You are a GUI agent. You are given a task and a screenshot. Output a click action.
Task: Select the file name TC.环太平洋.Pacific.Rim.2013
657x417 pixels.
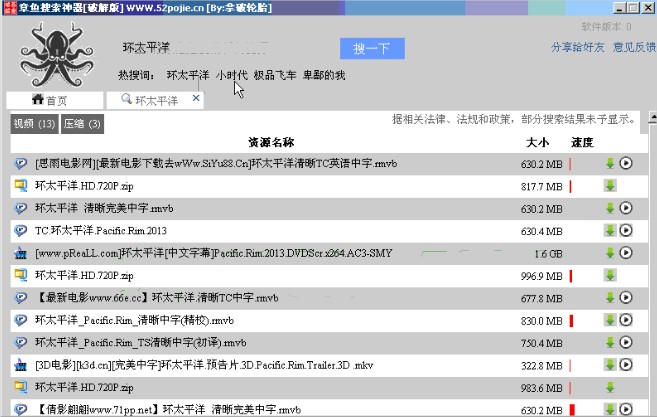coord(101,231)
